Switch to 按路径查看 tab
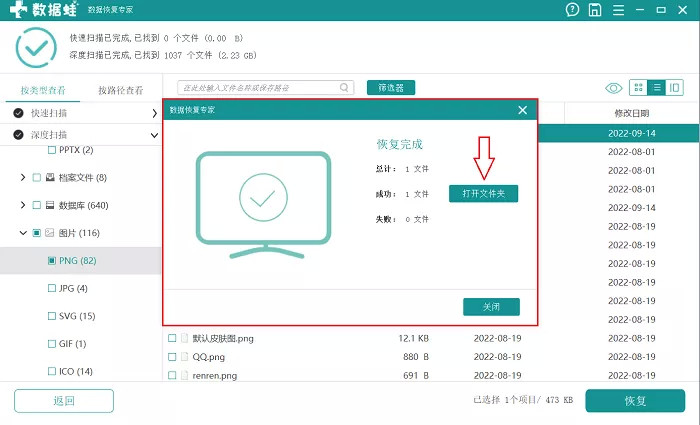Image resolution: width=700 pixels, height=425 pixels. [121, 90]
